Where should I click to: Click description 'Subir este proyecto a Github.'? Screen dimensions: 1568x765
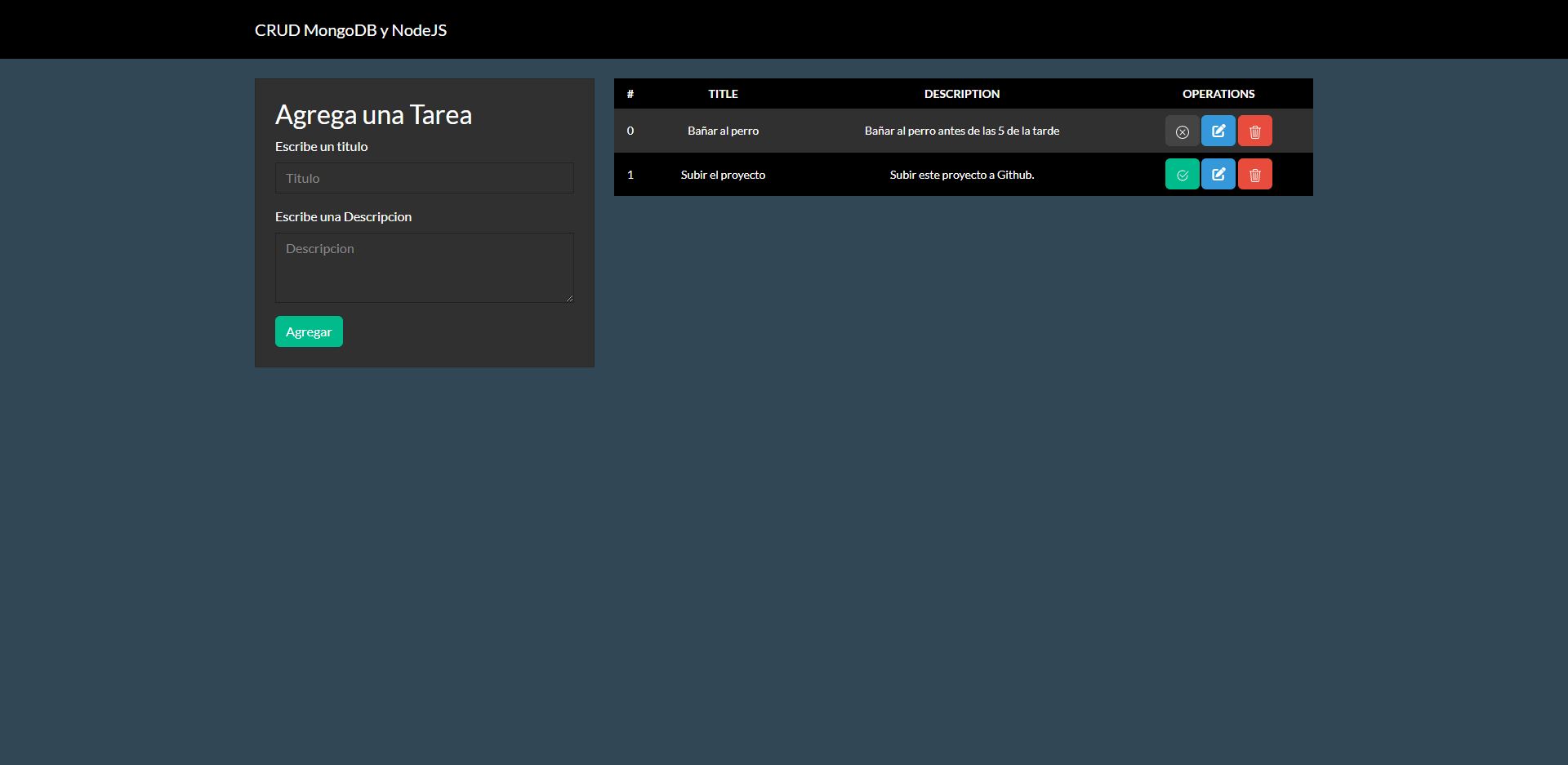(x=962, y=175)
